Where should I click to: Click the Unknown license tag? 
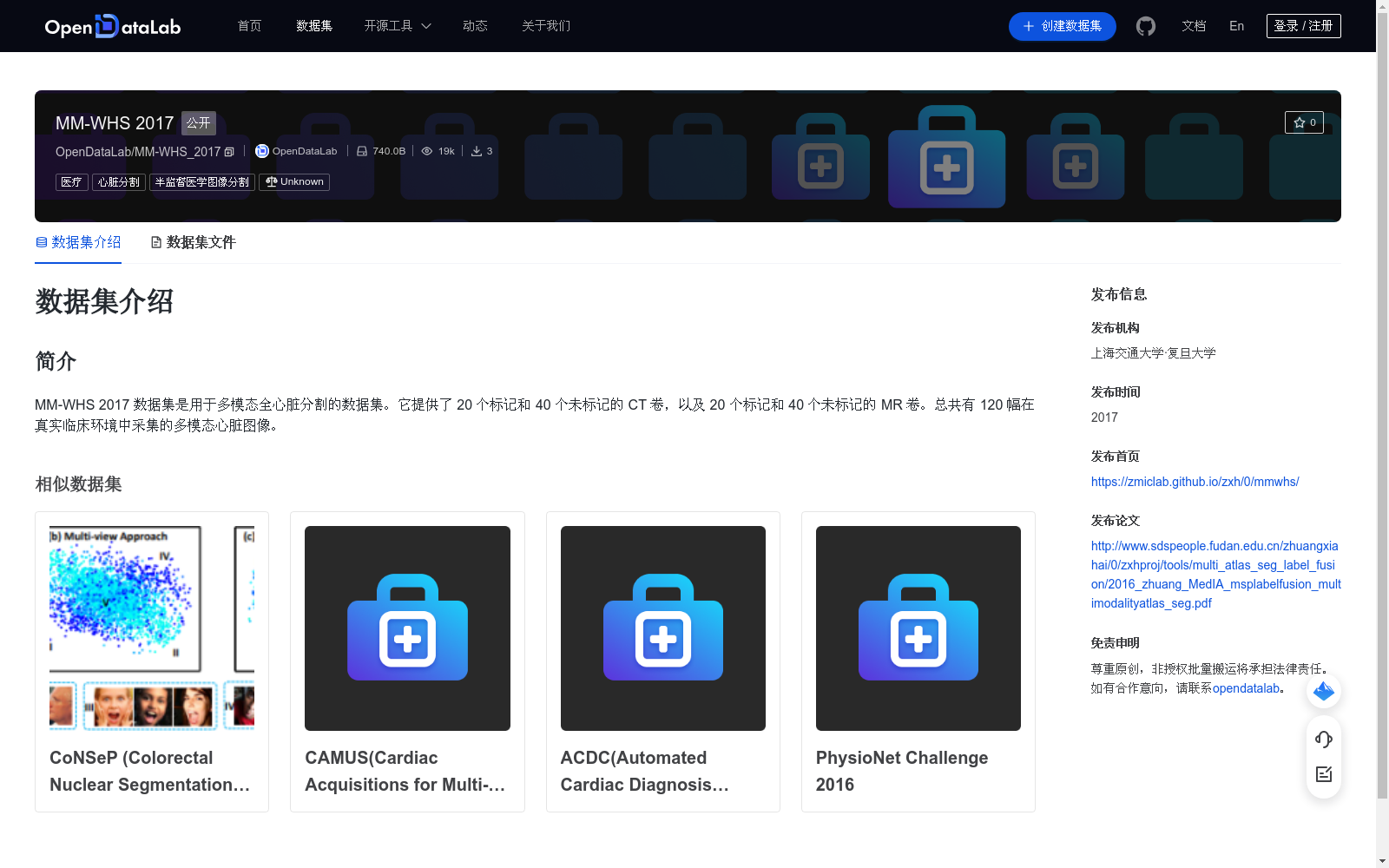(x=294, y=182)
